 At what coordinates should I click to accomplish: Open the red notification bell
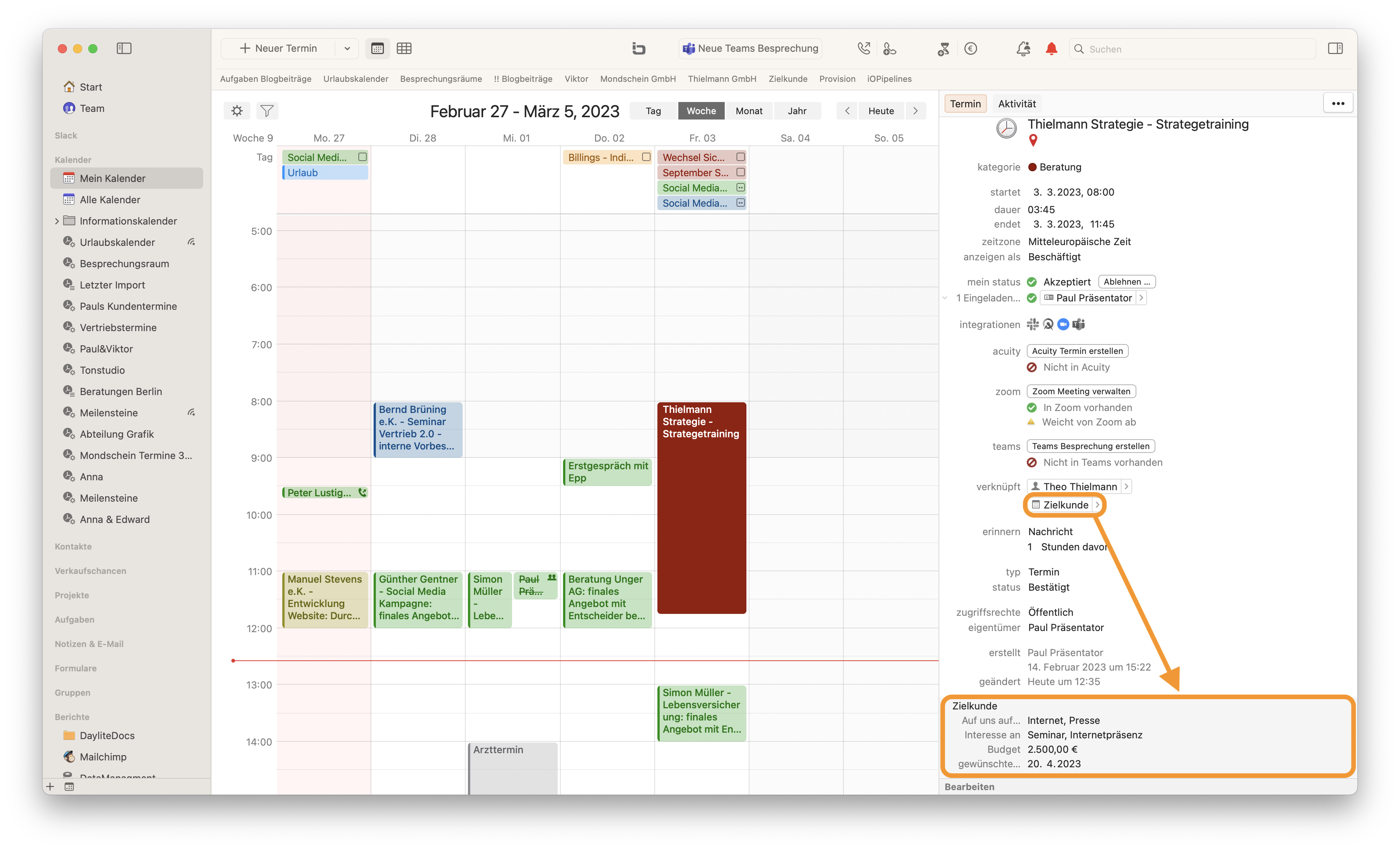point(1051,48)
